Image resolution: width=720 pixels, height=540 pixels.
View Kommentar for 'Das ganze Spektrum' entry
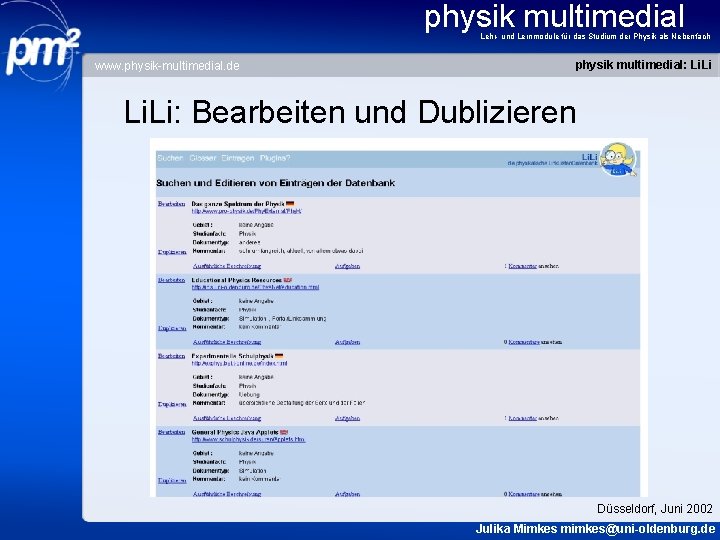(523, 266)
